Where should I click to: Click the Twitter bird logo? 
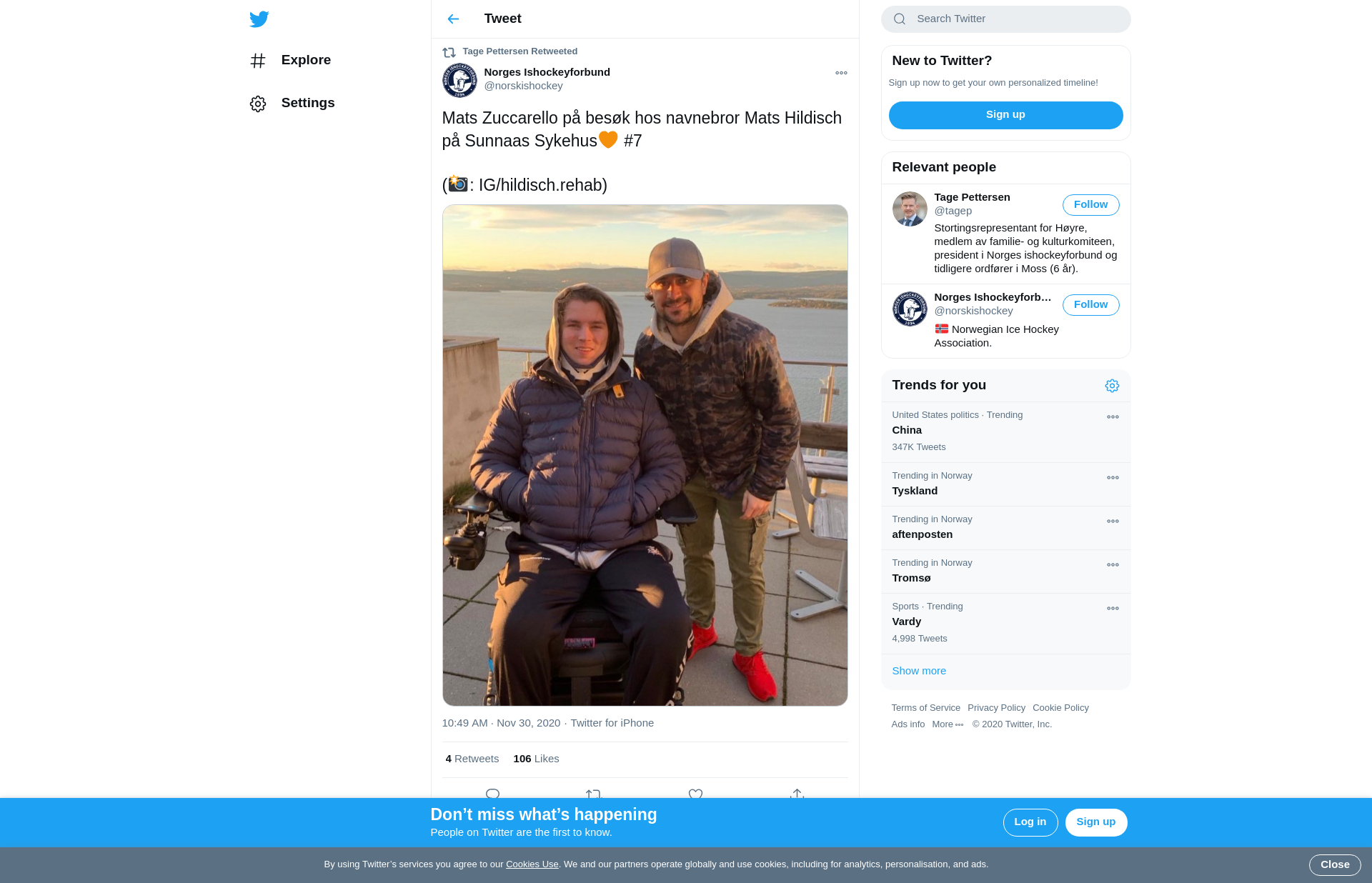click(x=259, y=19)
